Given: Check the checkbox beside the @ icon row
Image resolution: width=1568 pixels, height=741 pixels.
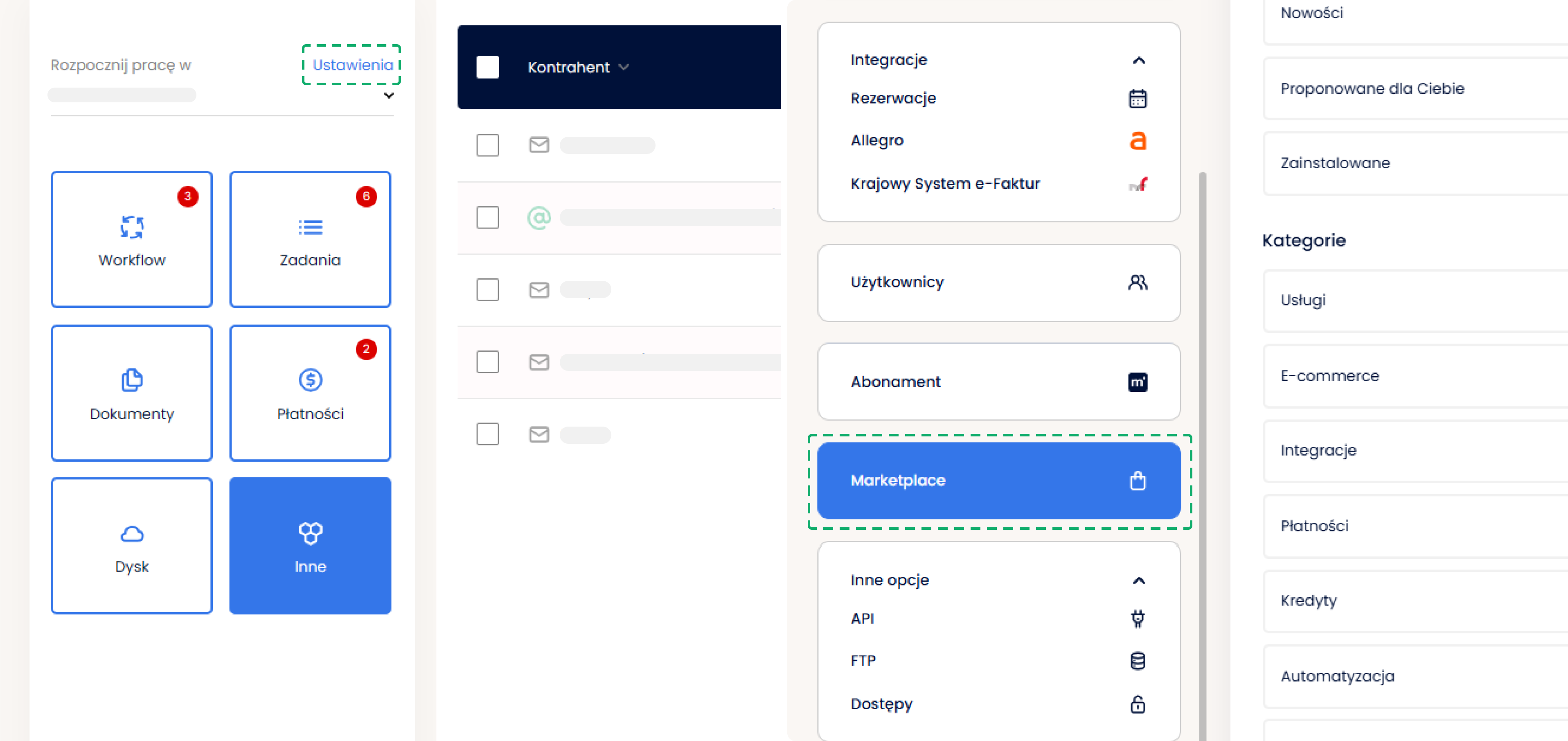Looking at the screenshot, I should click(488, 217).
